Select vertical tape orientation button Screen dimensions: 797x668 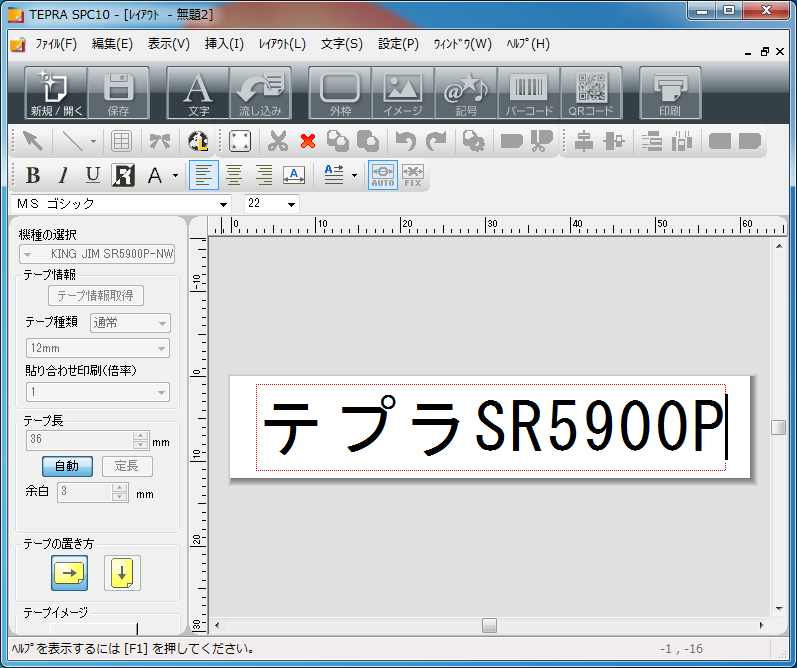tap(122, 573)
